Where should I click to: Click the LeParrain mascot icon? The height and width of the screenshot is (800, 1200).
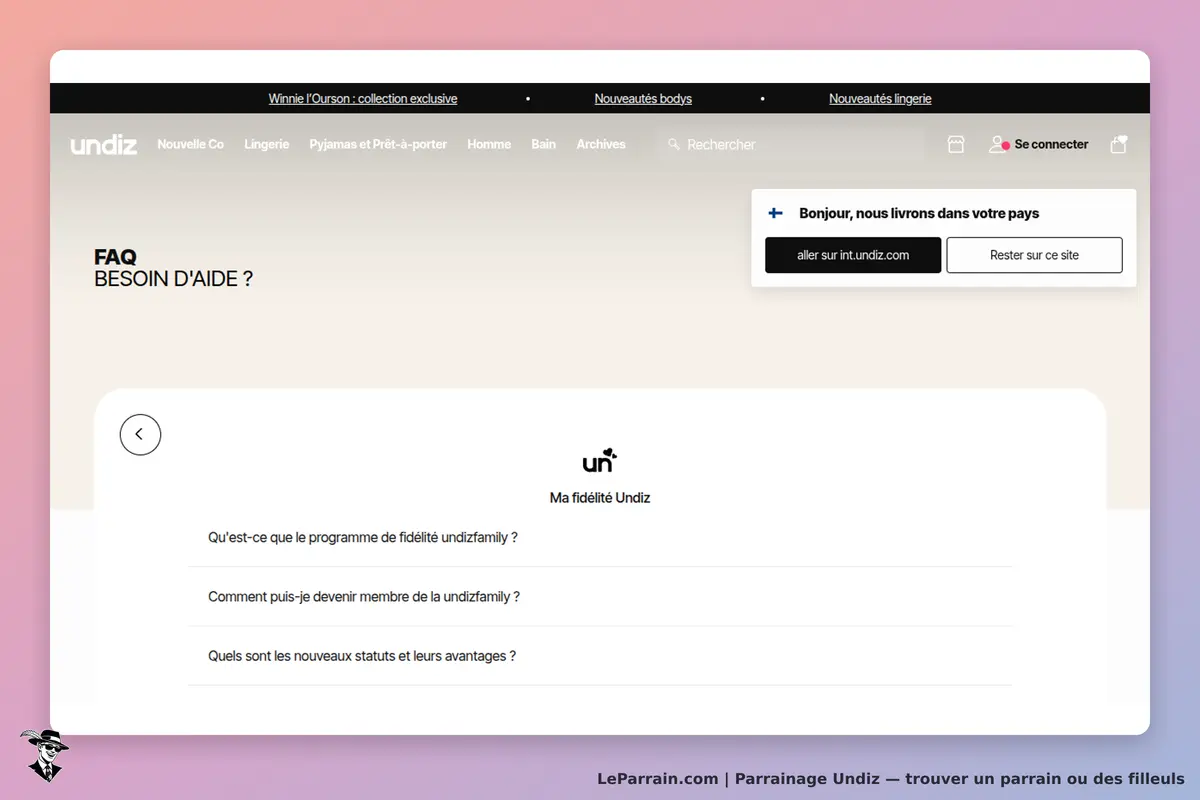coord(44,755)
